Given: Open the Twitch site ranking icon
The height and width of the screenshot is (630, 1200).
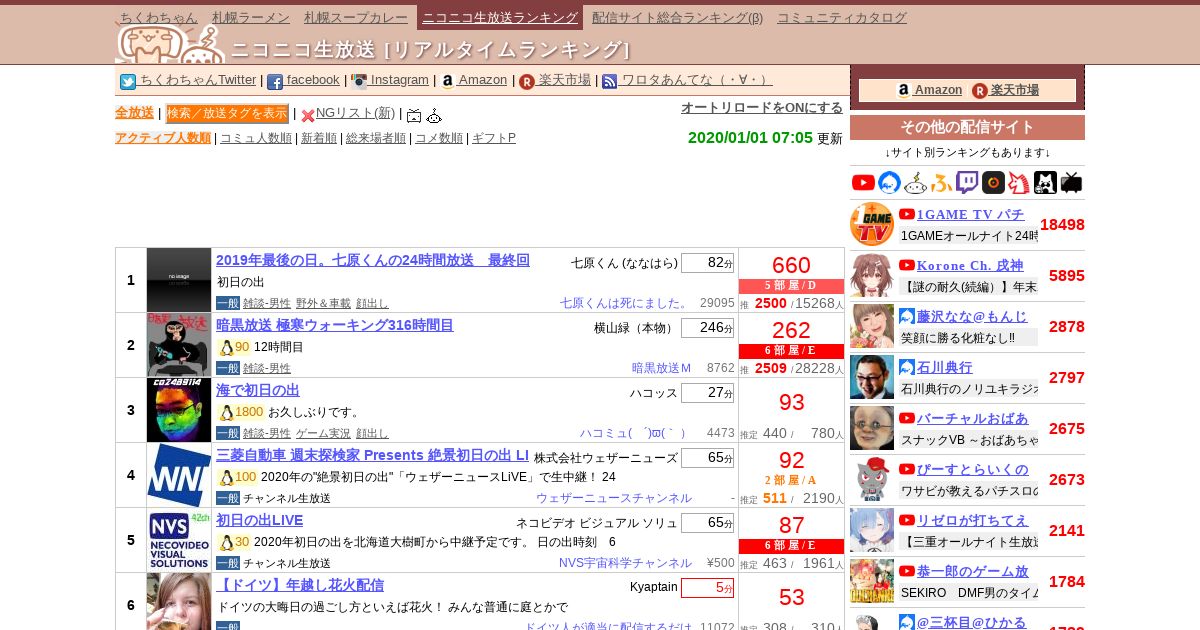Looking at the screenshot, I should pyautogui.click(x=967, y=182).
